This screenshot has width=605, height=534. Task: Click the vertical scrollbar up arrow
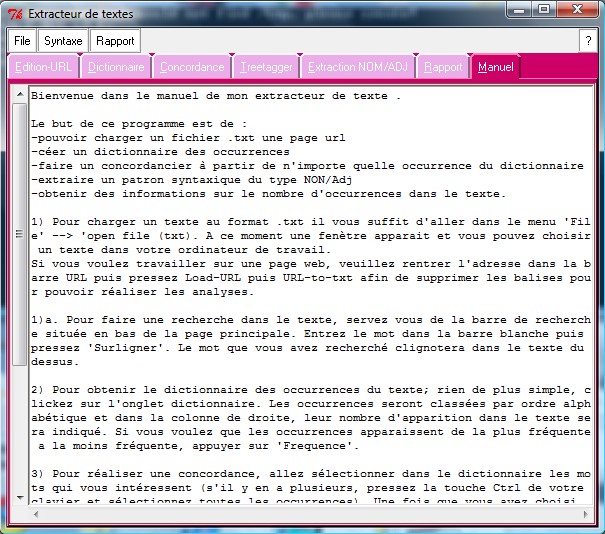20,94
